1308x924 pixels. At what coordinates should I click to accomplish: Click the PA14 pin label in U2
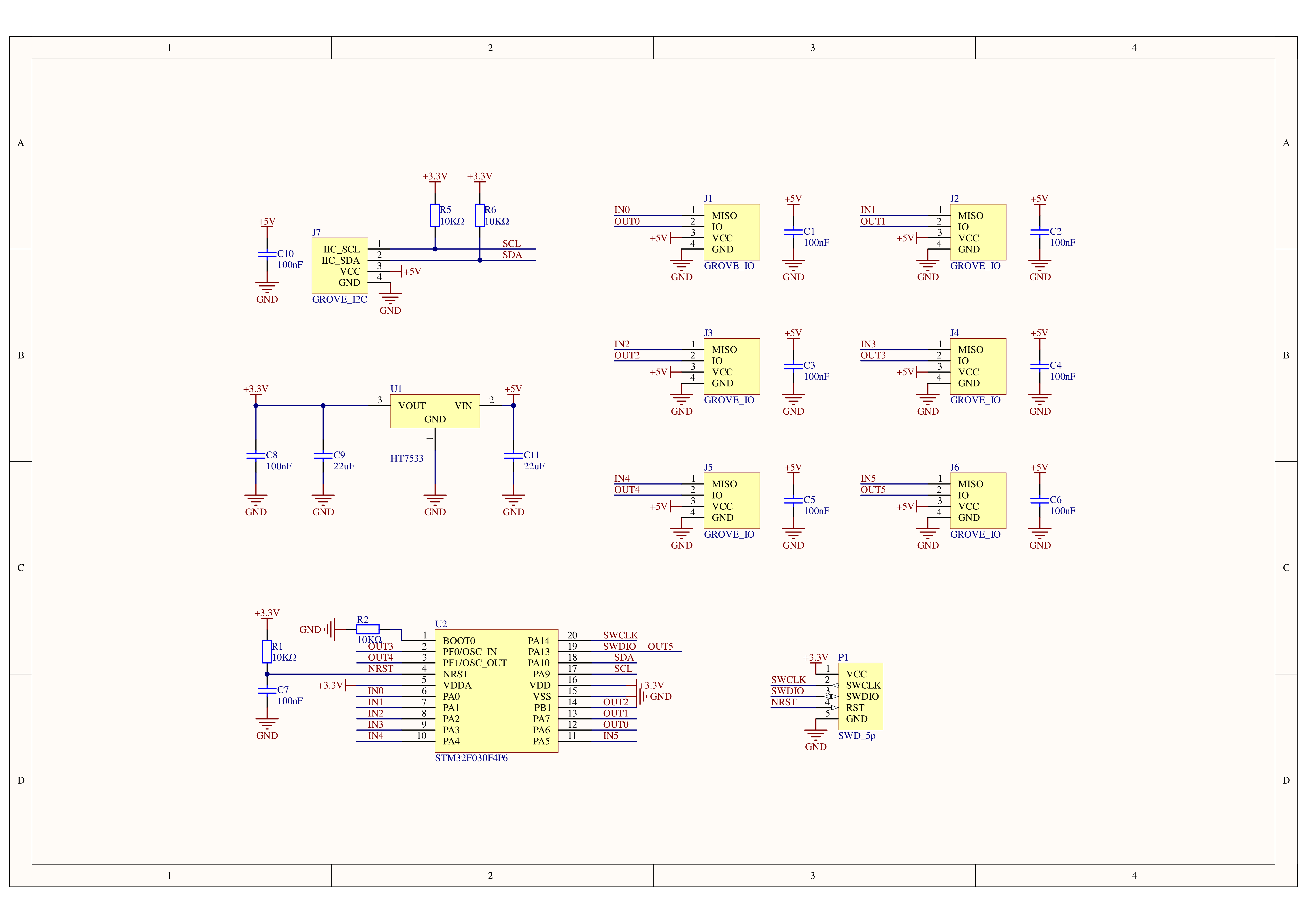pos(539,641)
